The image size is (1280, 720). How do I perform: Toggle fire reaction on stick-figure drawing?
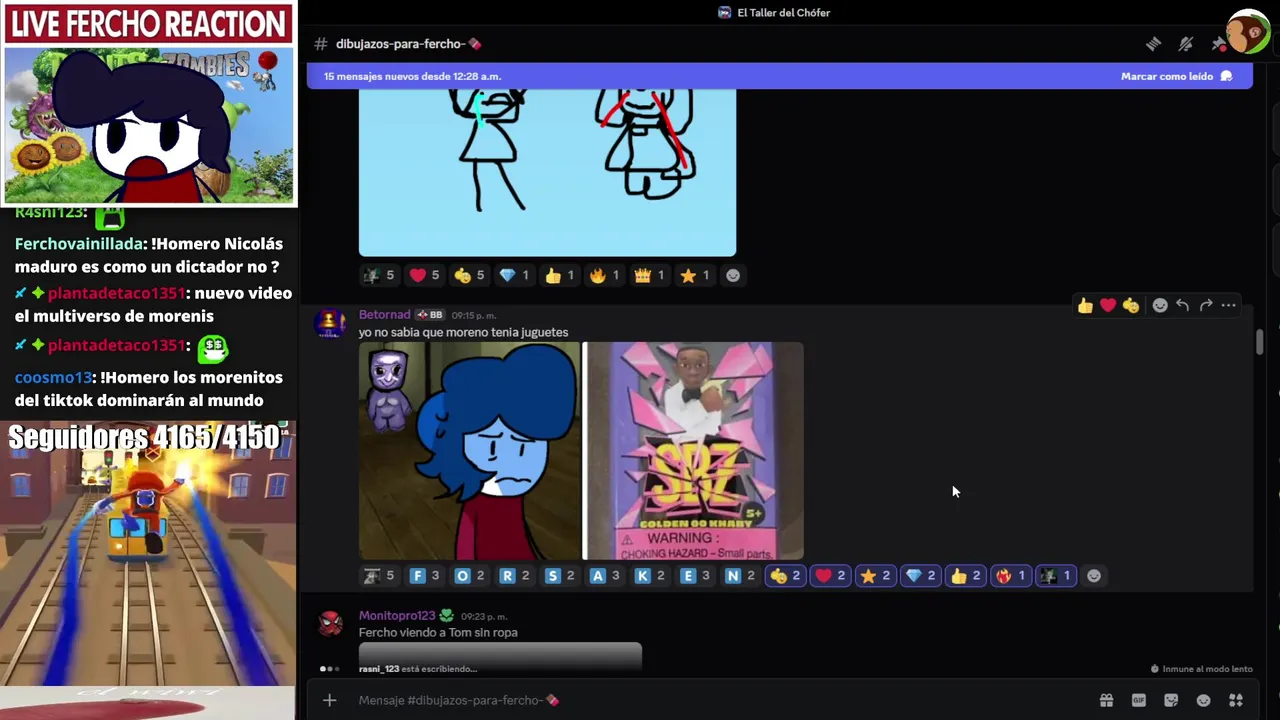pos(604,275)
